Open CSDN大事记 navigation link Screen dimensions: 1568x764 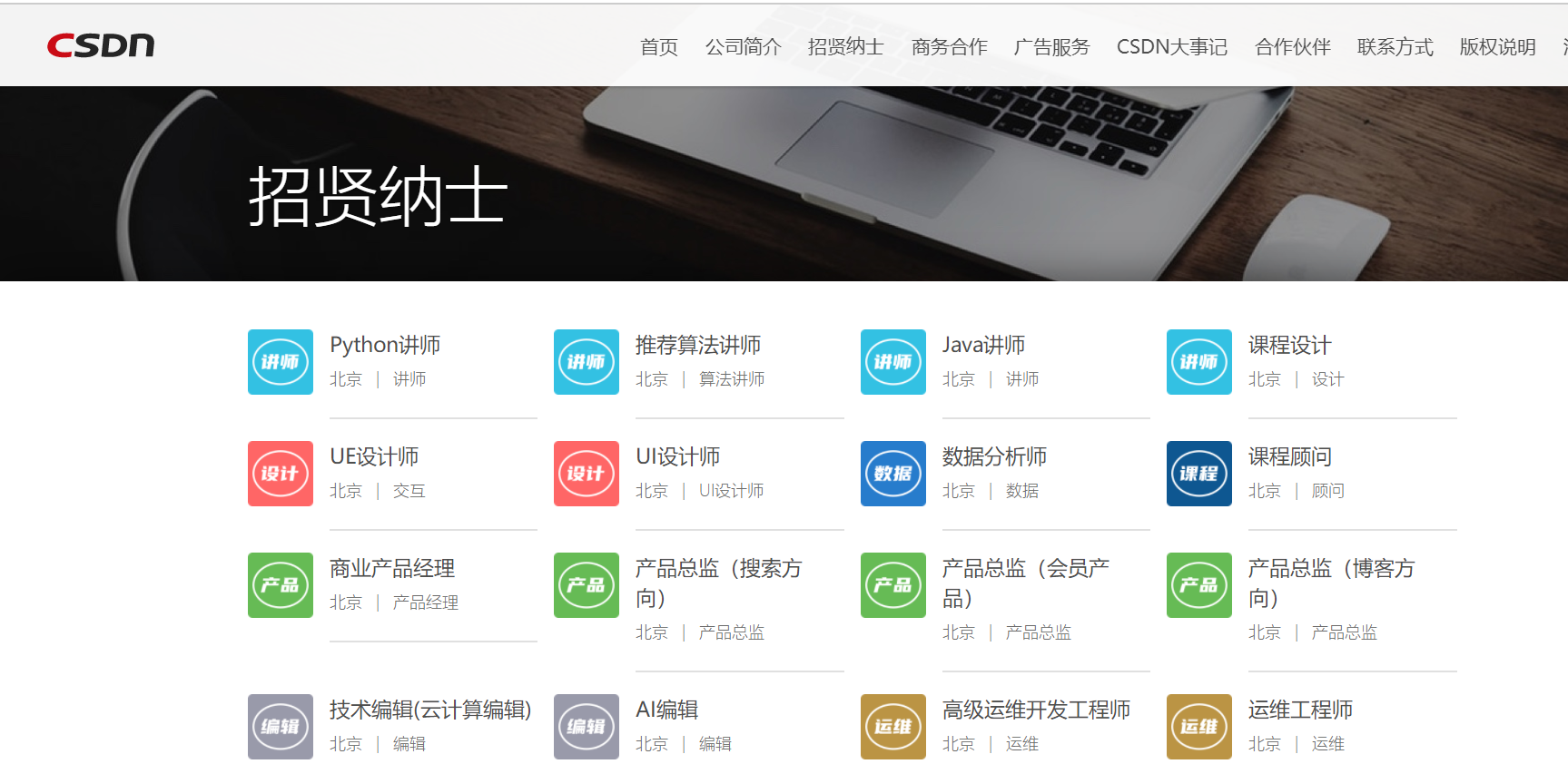pos(1171,47)
